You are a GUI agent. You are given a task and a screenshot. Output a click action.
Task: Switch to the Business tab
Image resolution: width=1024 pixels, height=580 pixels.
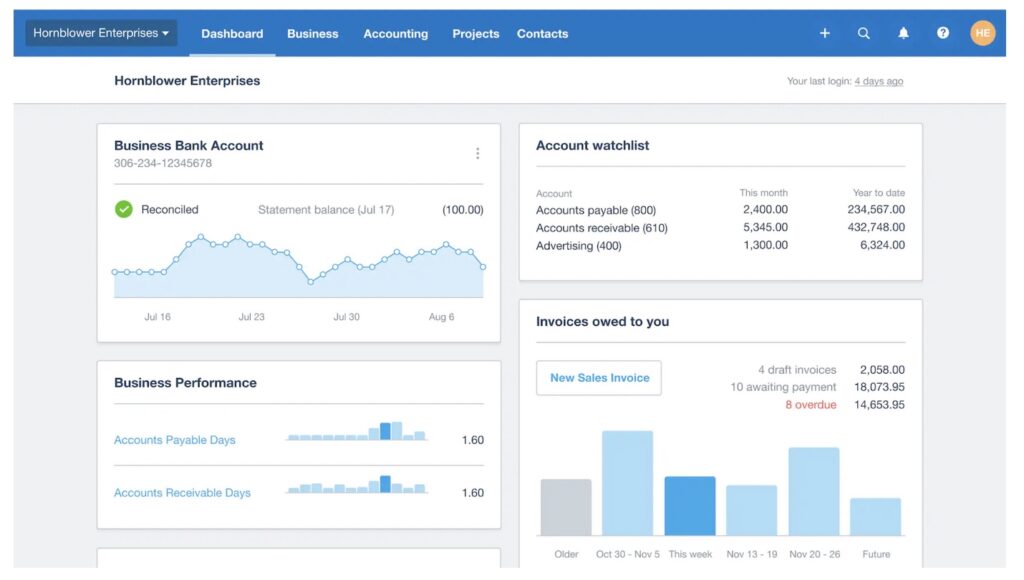click(x=312, y=33)
